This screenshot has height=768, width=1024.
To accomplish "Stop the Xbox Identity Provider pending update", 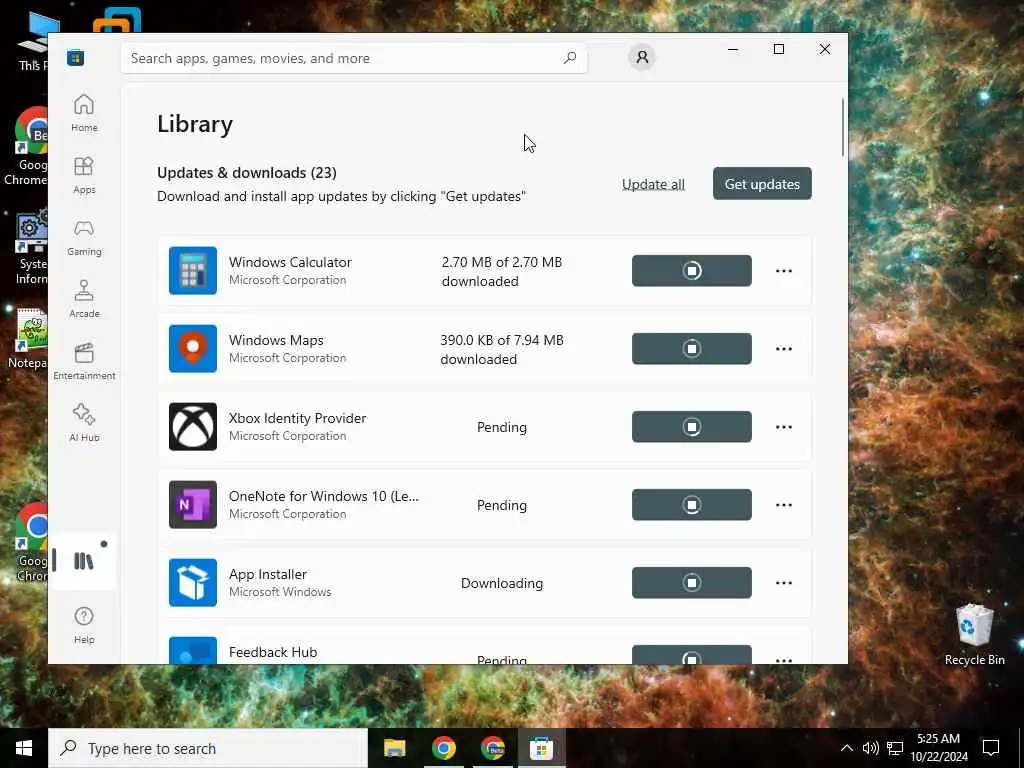I will (x=692, y=426).
